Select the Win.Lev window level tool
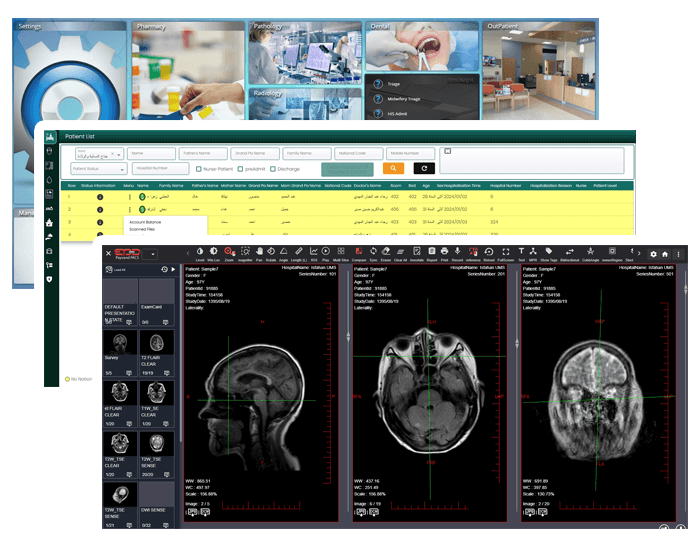The image size is (700, 542). click(x=213, y=253)
